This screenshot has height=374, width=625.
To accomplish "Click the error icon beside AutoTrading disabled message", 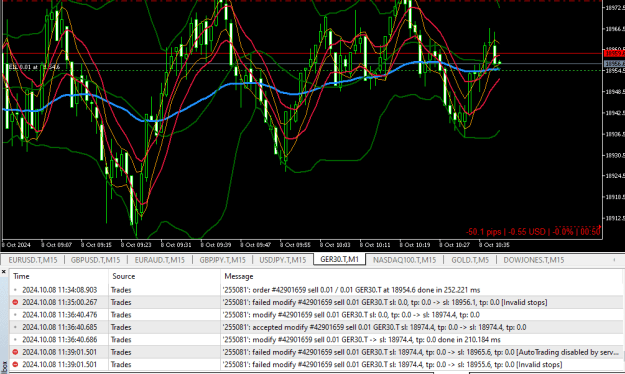I will click(15, 352).
